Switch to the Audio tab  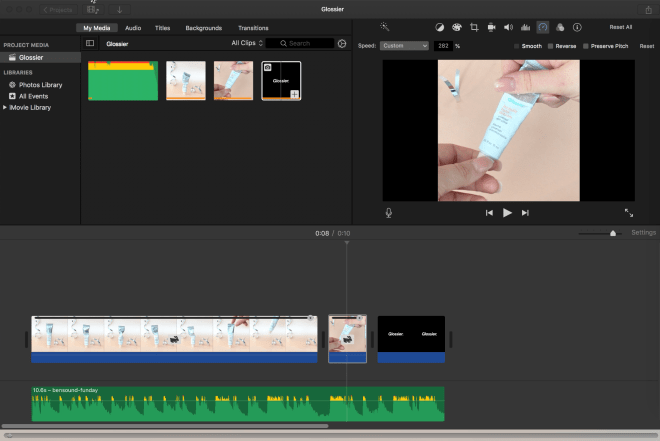click(133, 28)
